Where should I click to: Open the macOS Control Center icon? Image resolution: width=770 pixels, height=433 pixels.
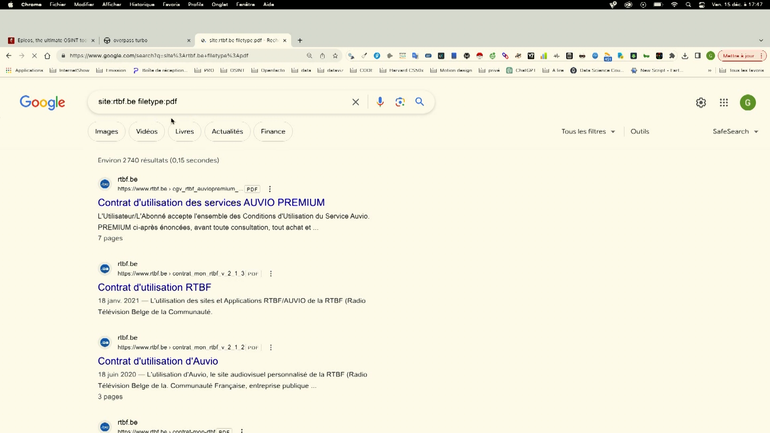coord(702,4)
